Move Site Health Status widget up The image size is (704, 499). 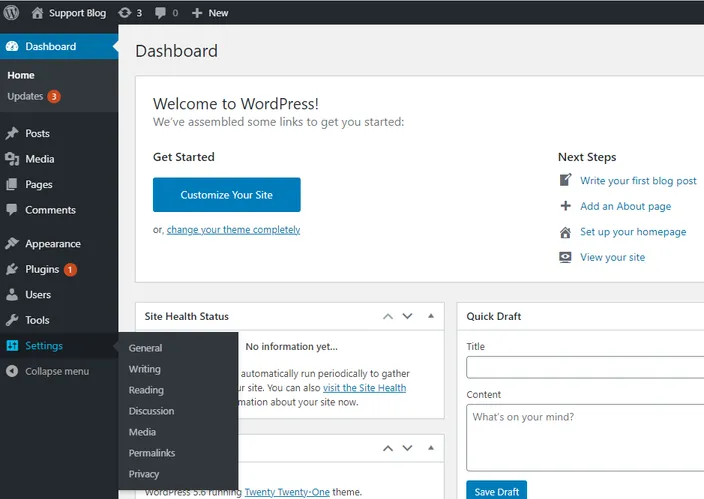click(388, 317)
